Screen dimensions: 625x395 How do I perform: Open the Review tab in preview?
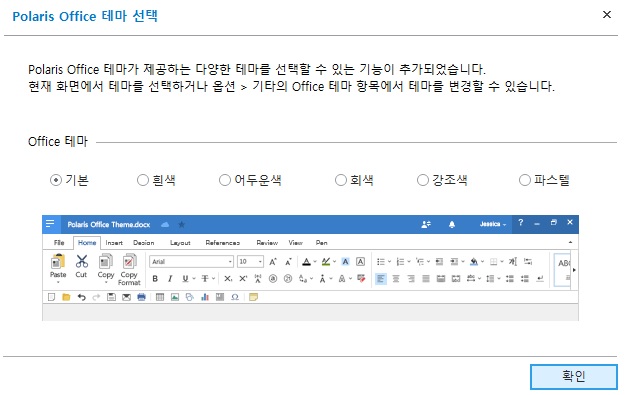(267, 243)
